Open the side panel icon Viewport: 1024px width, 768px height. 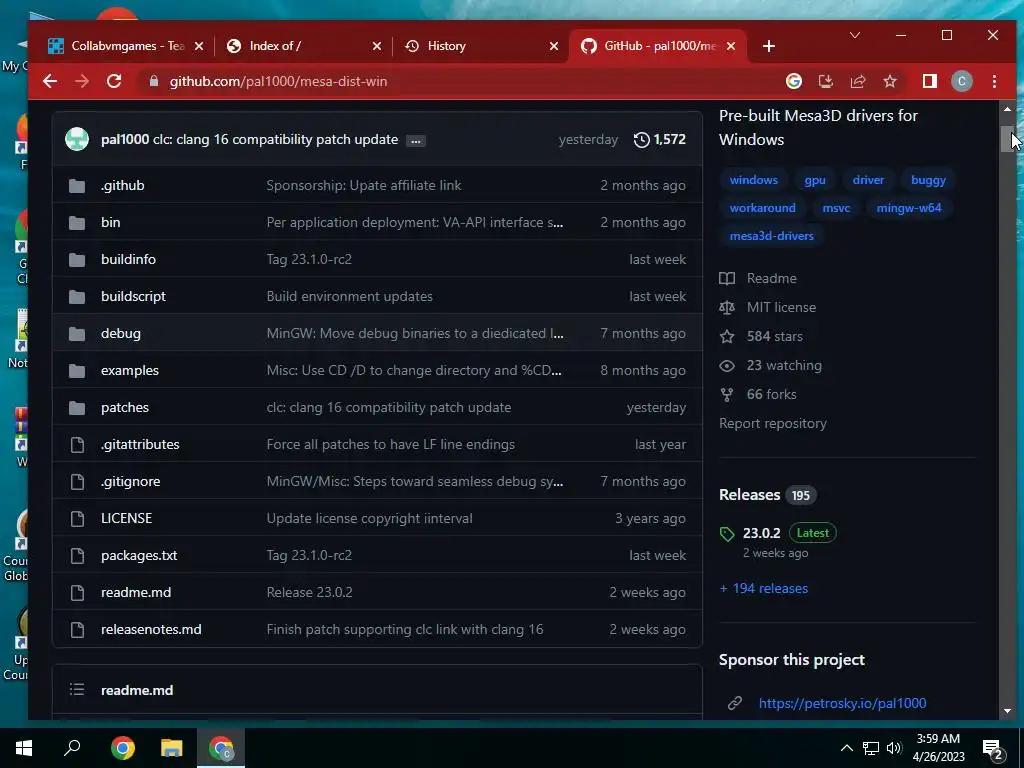(929, 81)
